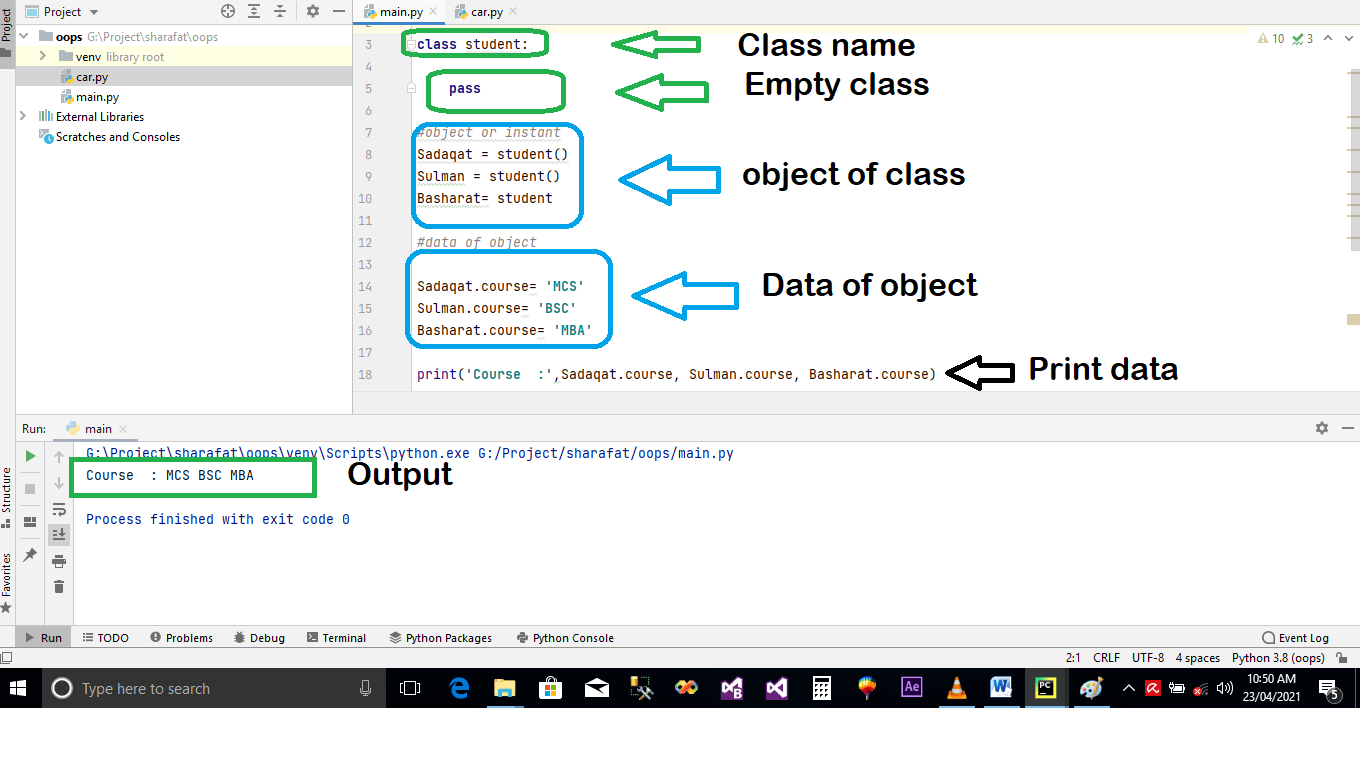Open the Terminal tool window
This screenshot has height=768, width=1366.
pyautogui.click(x=337, y=637)
